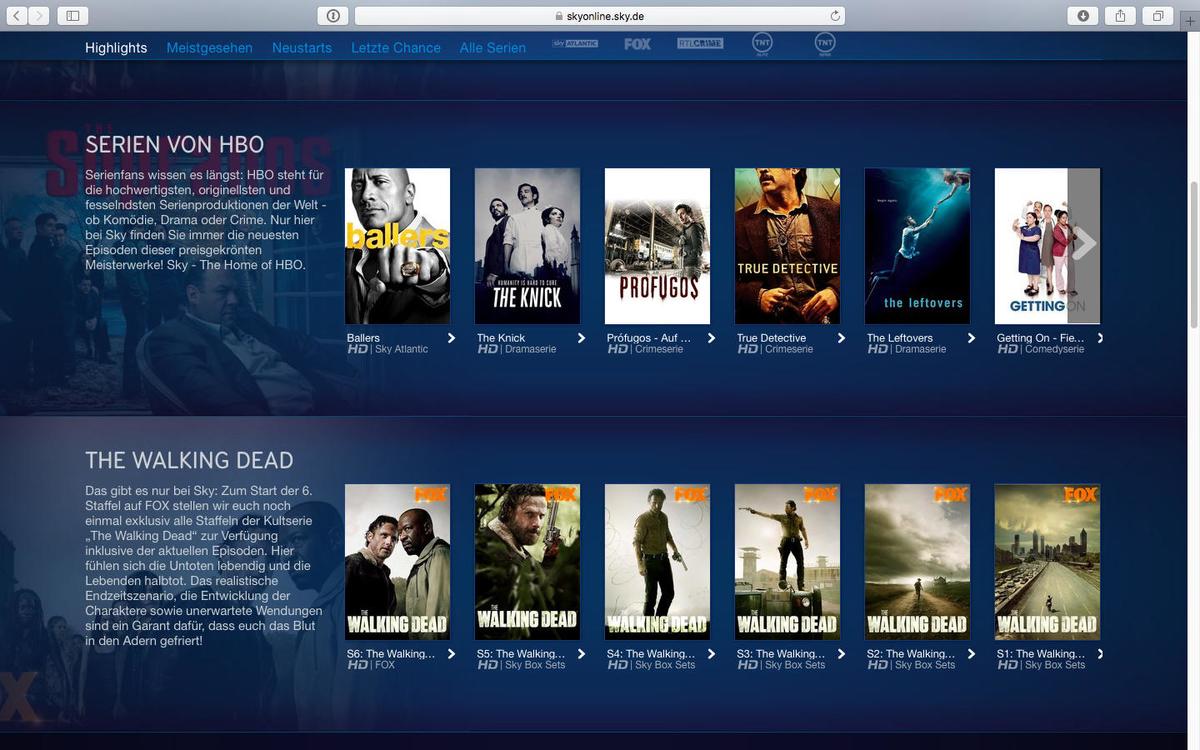The image size is (1200, 750).
Task: Click the 'THE WALKING DEAD' section heading
Action: (x=189, y=461)
